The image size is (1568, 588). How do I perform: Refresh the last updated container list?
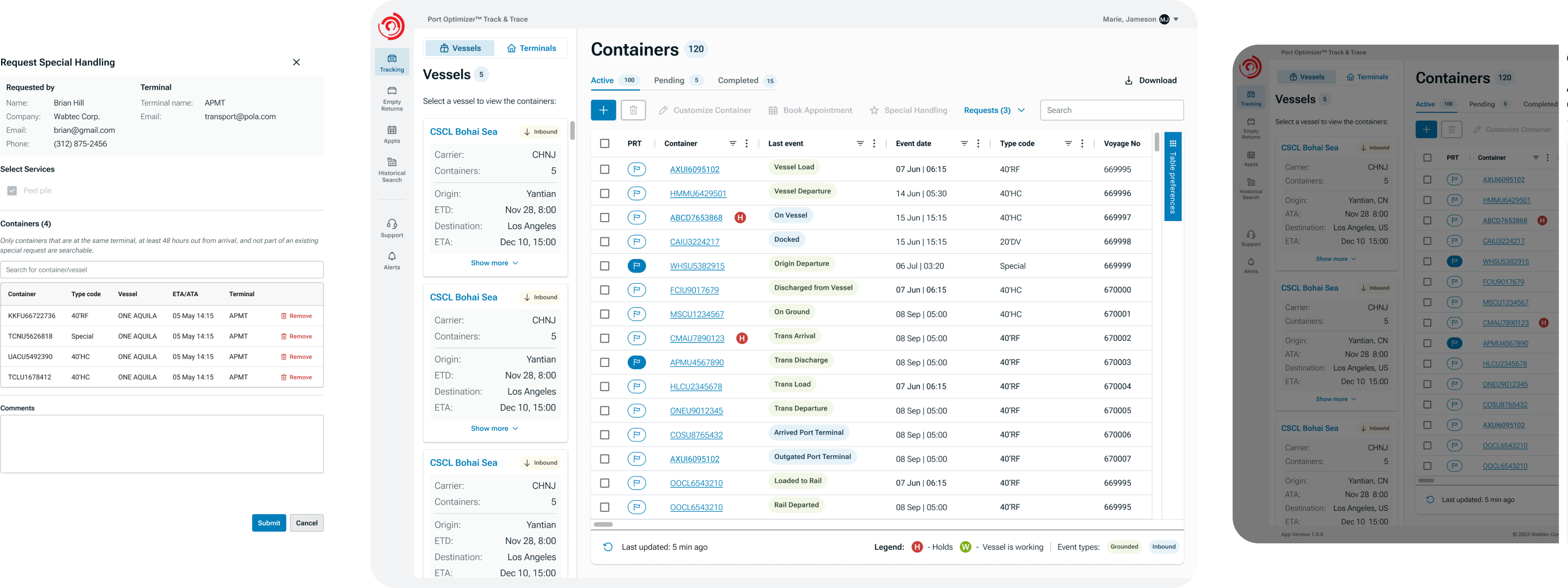(x=608, y=547)
